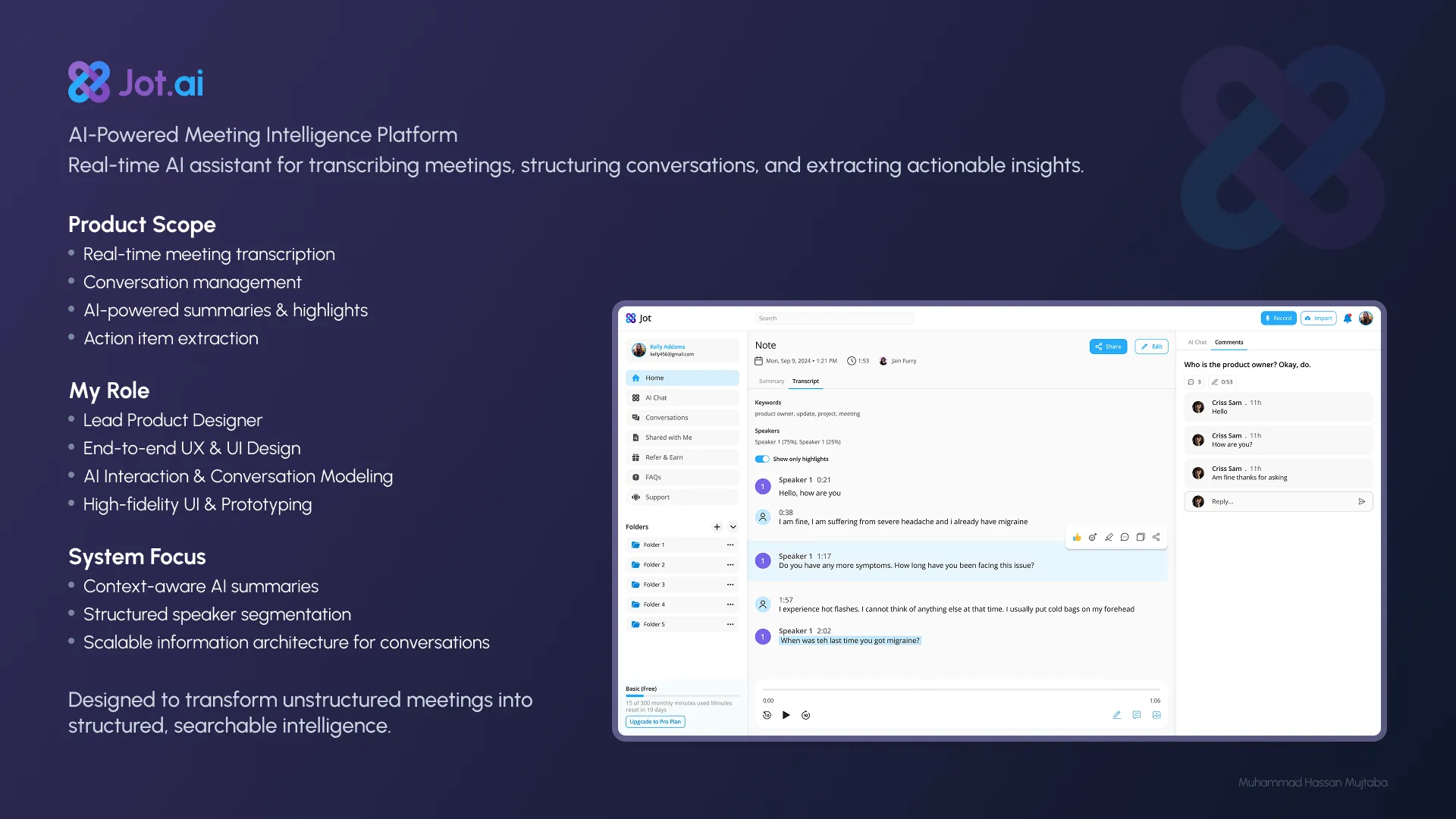The width and height of the screenshot is (1456, 819).
Task: Toggle Show only highlights switch
Action: pyautogui.click(x=762, y=459)
